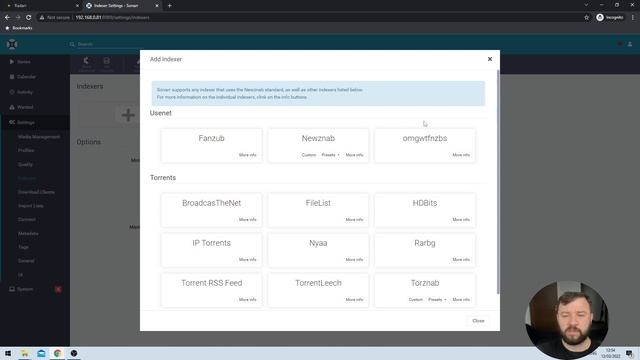The height and width of the screenshot is (360, 640).
Task: Expand the Presets dropdown under Torznab
Action: pos(437,300)
